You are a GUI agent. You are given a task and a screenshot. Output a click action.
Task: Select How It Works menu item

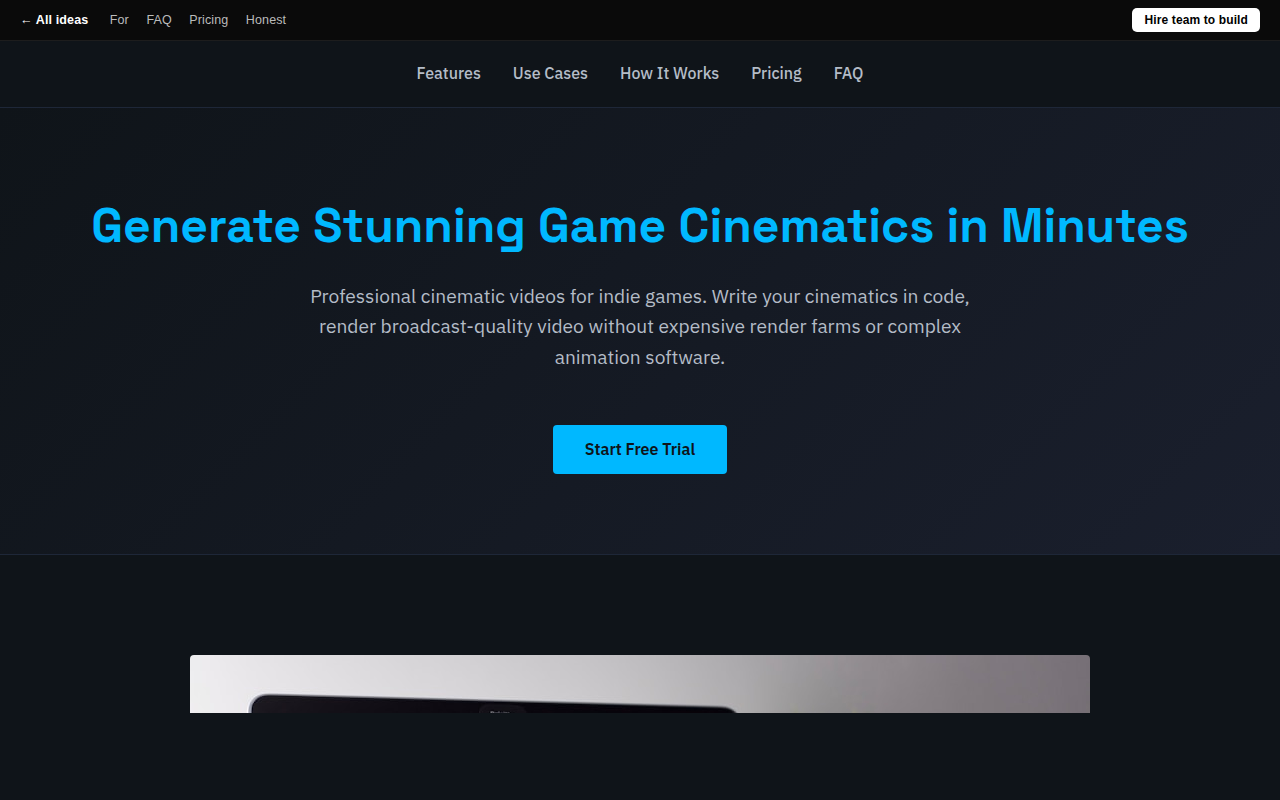click(x=669, y=73)
